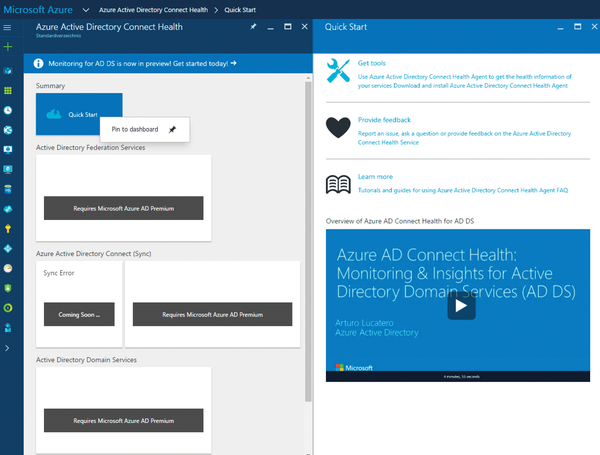
Task: Click the pushpin icon beside Pin to dashboard
Action: point(173,130)
